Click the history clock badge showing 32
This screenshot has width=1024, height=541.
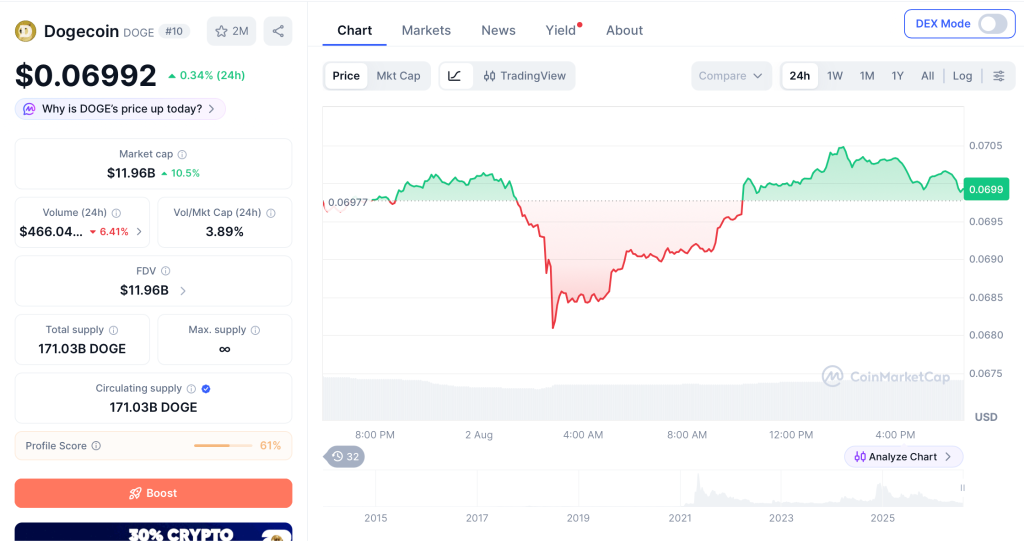click(x=345, y=457)
